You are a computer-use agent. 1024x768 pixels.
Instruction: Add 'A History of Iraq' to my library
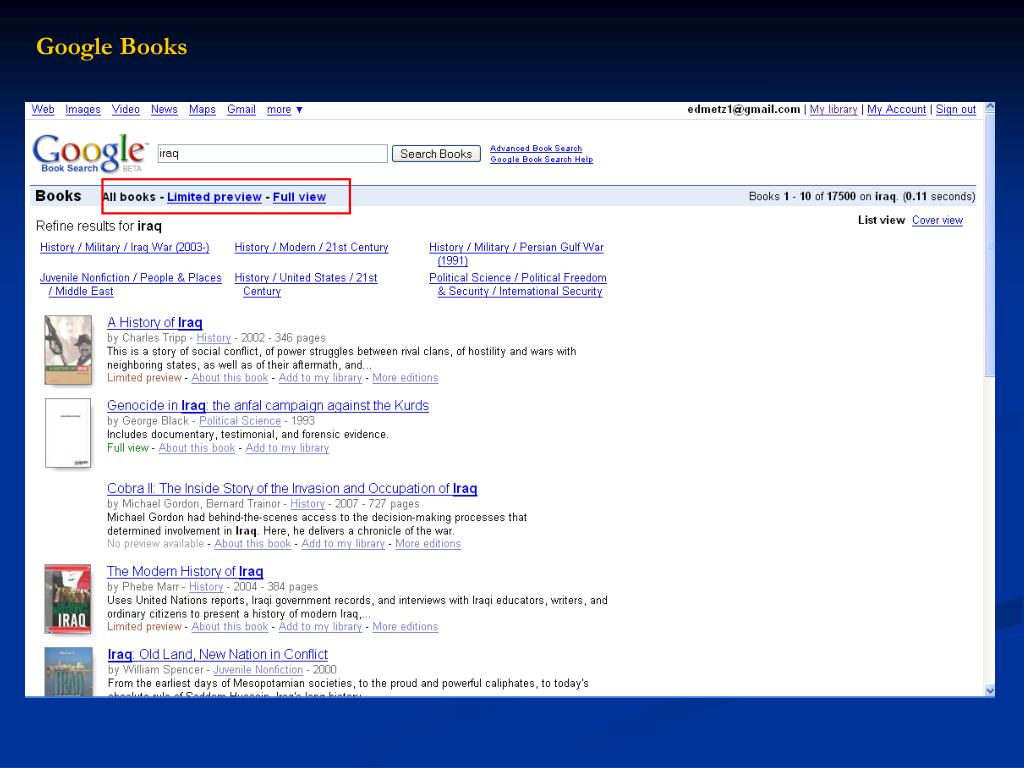320,378
